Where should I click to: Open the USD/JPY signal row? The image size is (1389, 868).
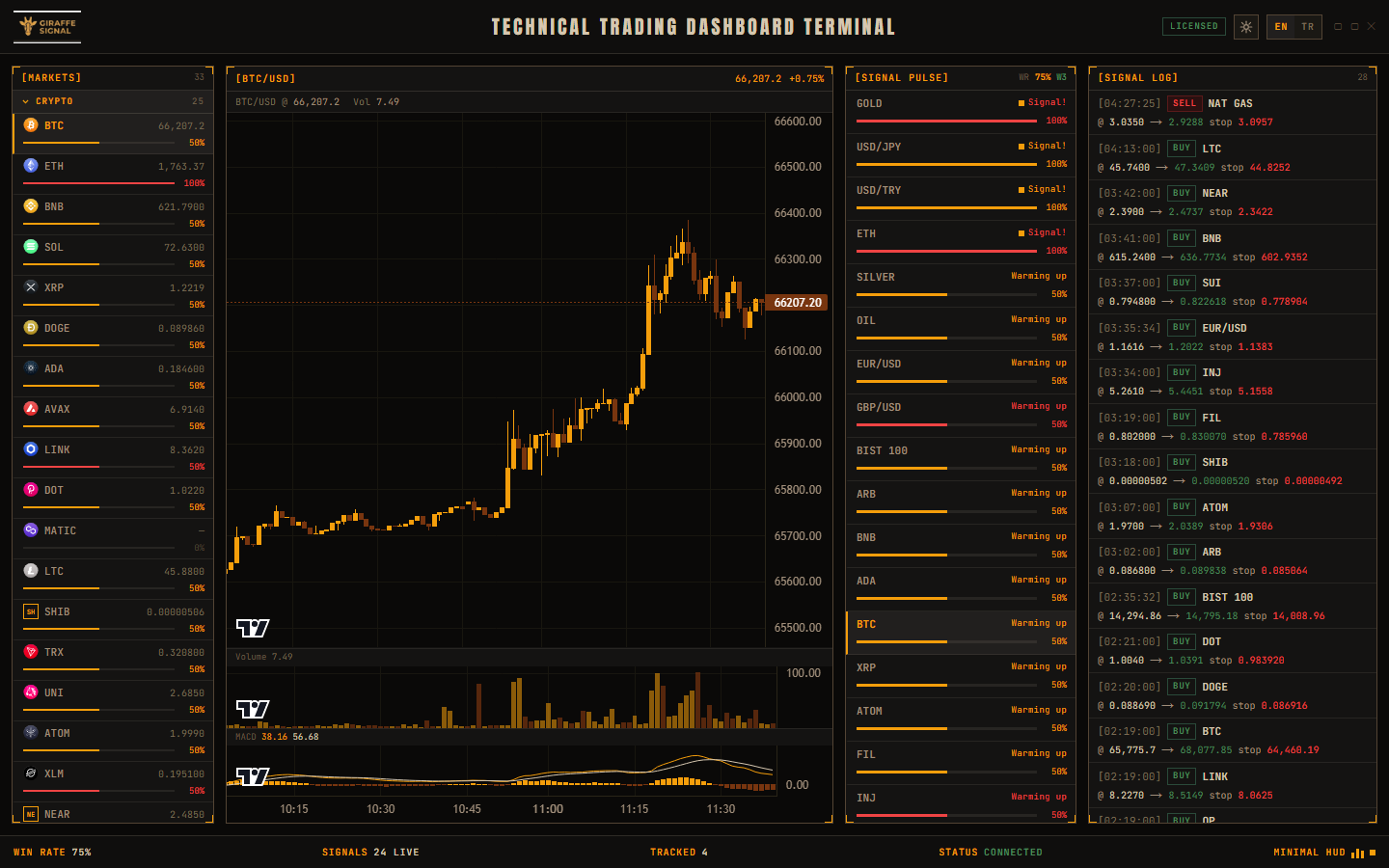click(x=962, y=155)
